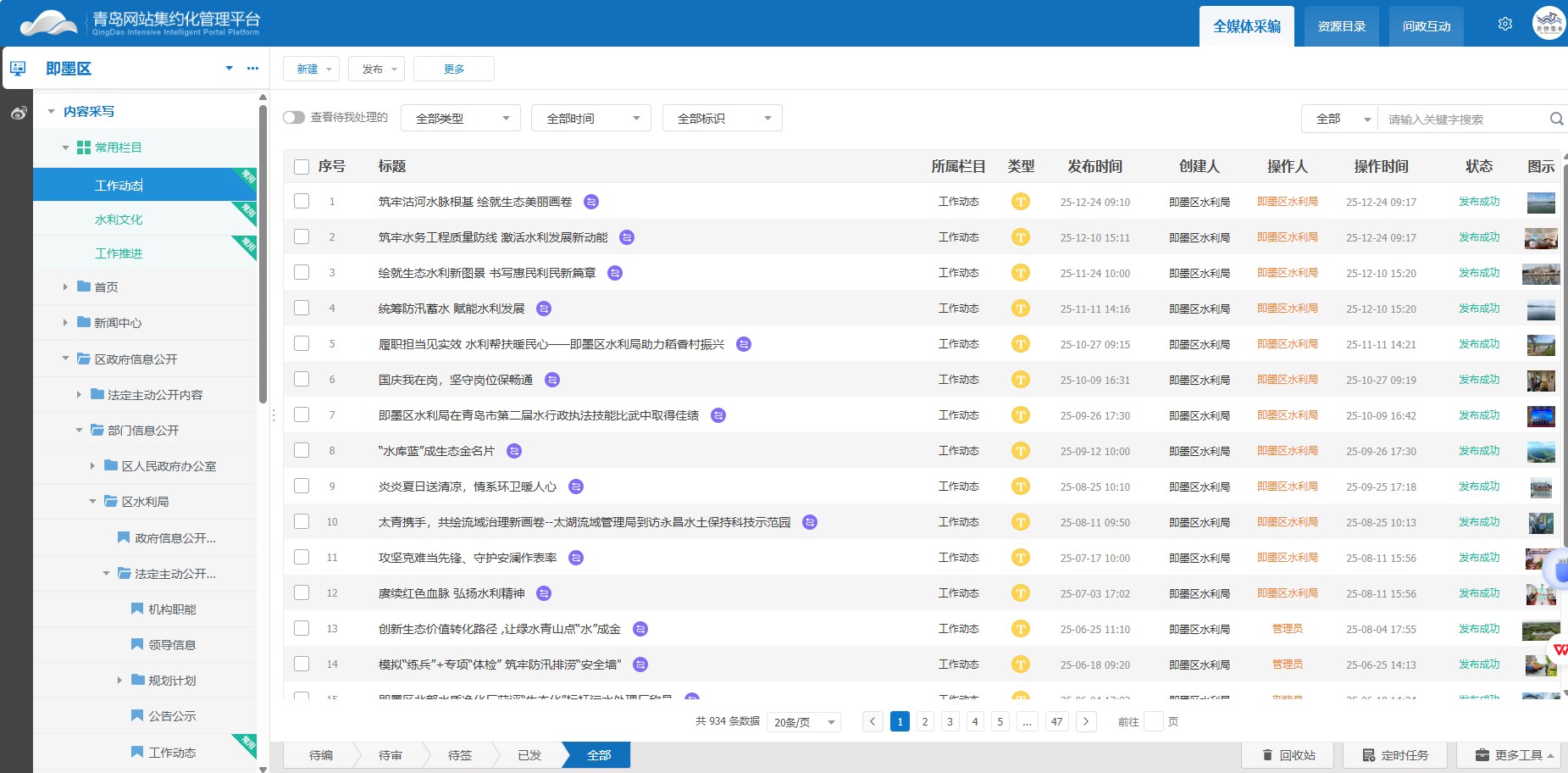The height and width of the screenshot is (773, 1568).
Task: Open the three-dots menu beside 即墨区
Action: point(252,68)
